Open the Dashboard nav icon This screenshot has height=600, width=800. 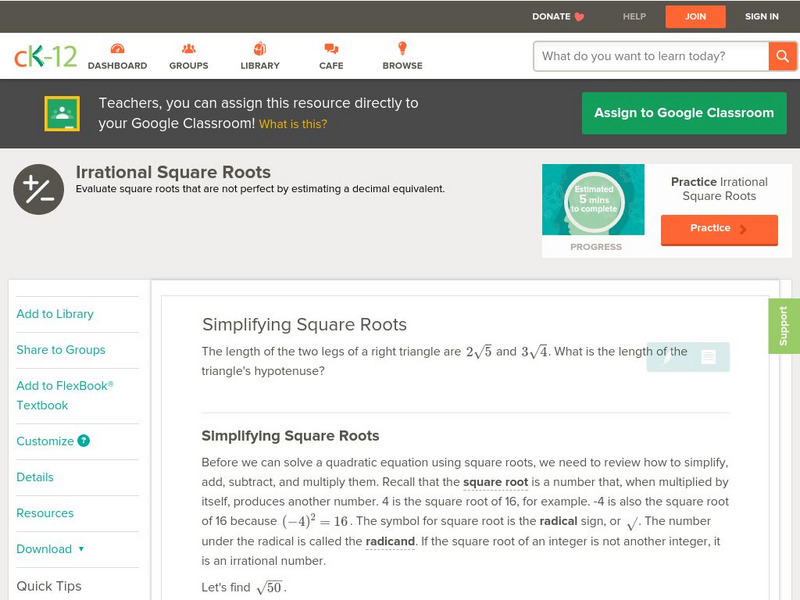(117, 49)
